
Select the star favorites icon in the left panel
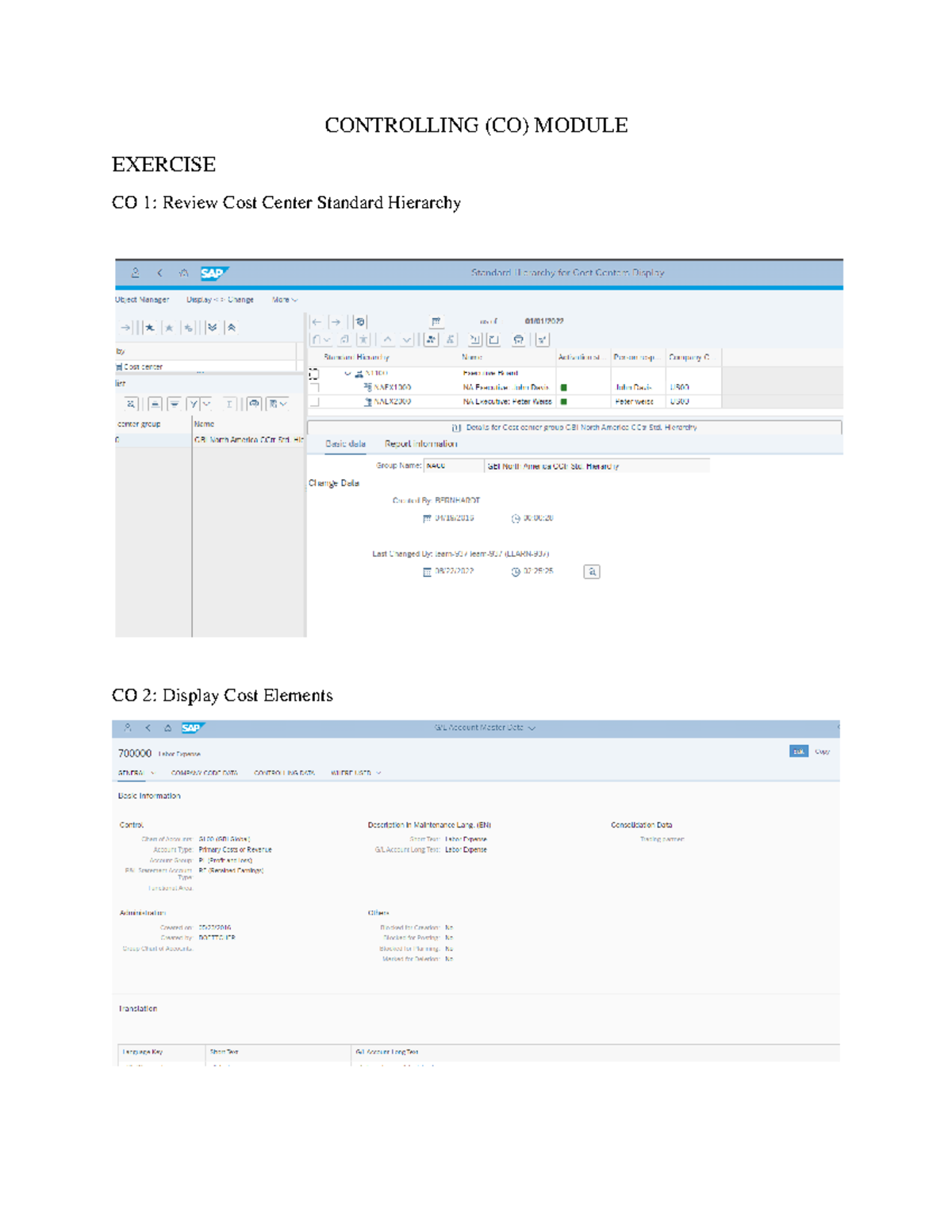tap(150, 329)
